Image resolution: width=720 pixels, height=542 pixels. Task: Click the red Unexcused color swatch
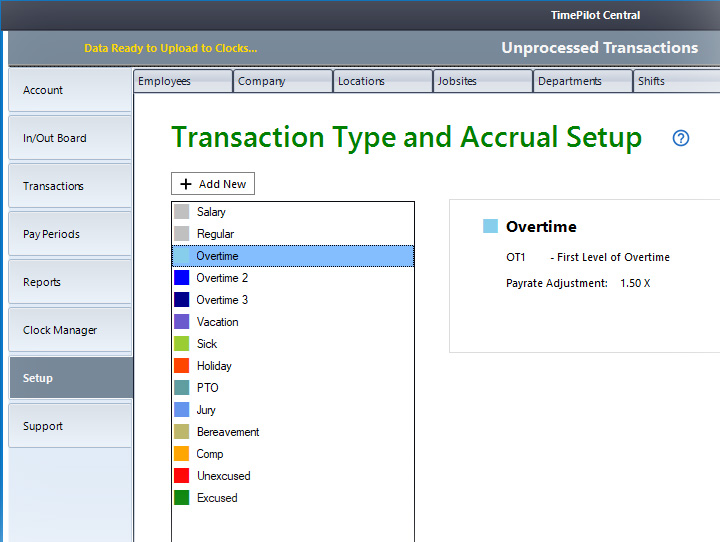(181, 476)
